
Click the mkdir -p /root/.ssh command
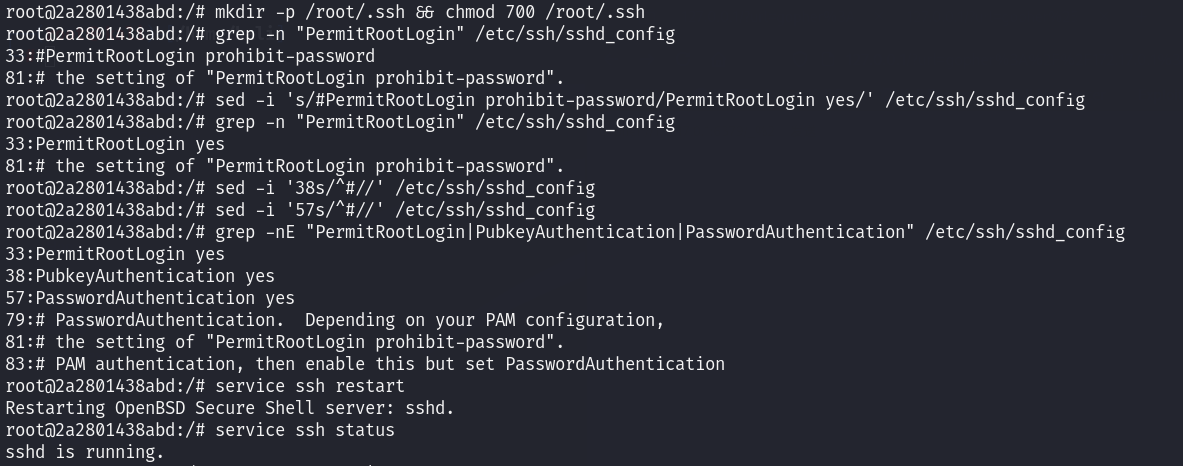click(320, 12)
